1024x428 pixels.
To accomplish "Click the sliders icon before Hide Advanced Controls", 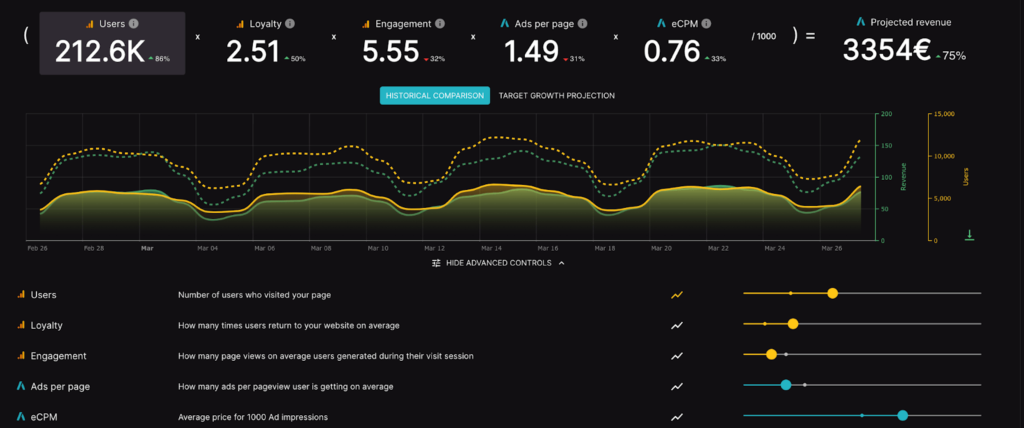I will tap(436, 263).
